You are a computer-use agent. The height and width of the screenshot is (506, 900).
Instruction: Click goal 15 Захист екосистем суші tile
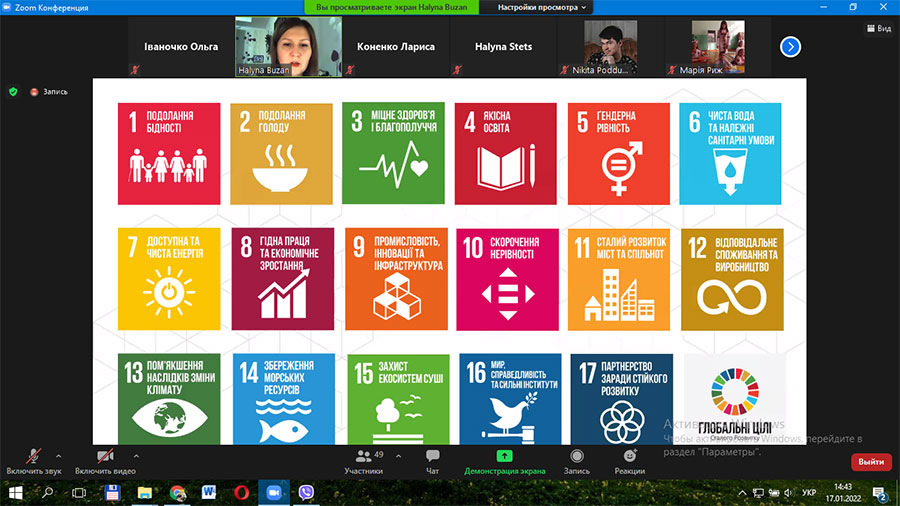click(x=398, y=399)
